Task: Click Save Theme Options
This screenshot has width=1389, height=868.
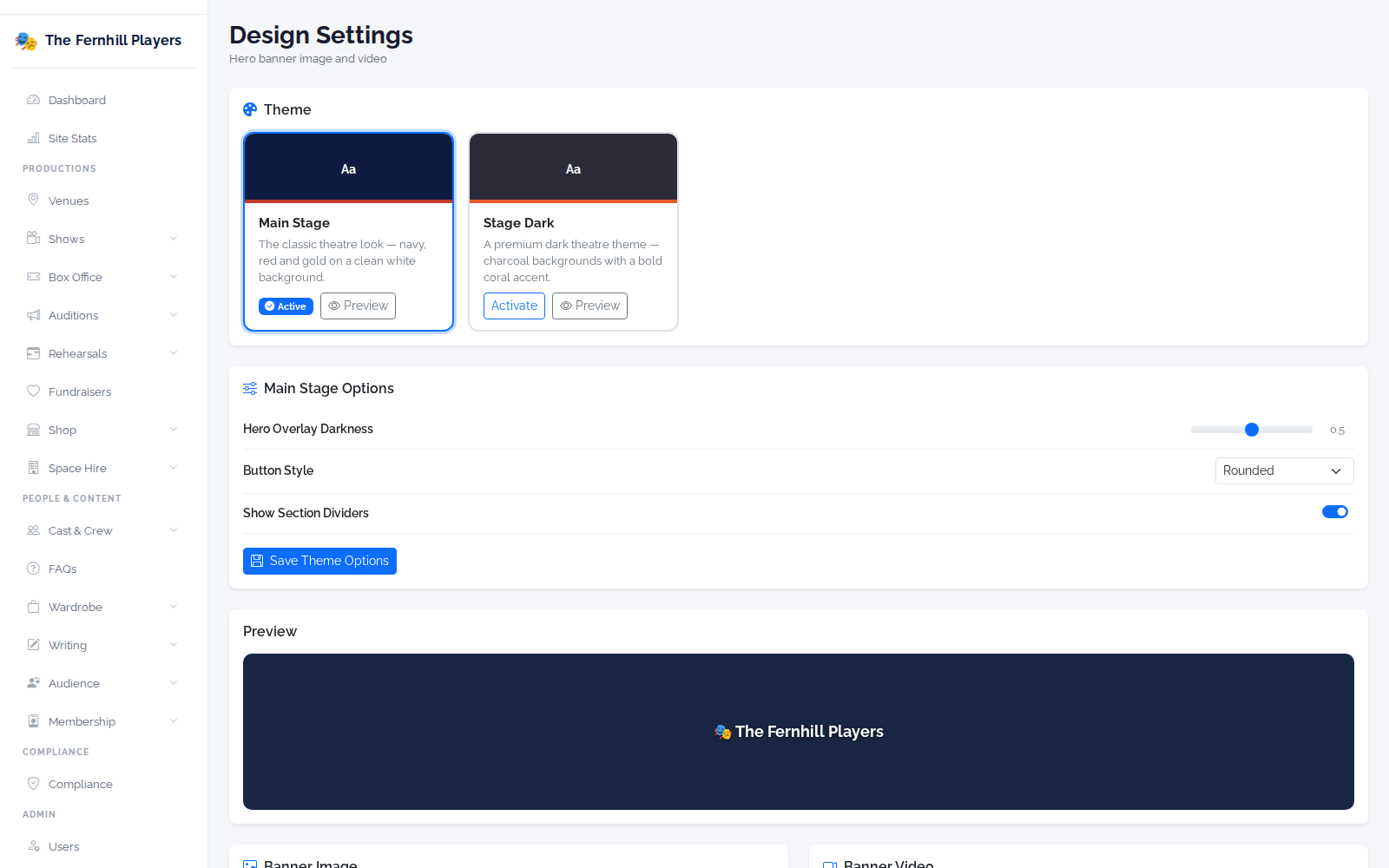Action: pos(319,561)
